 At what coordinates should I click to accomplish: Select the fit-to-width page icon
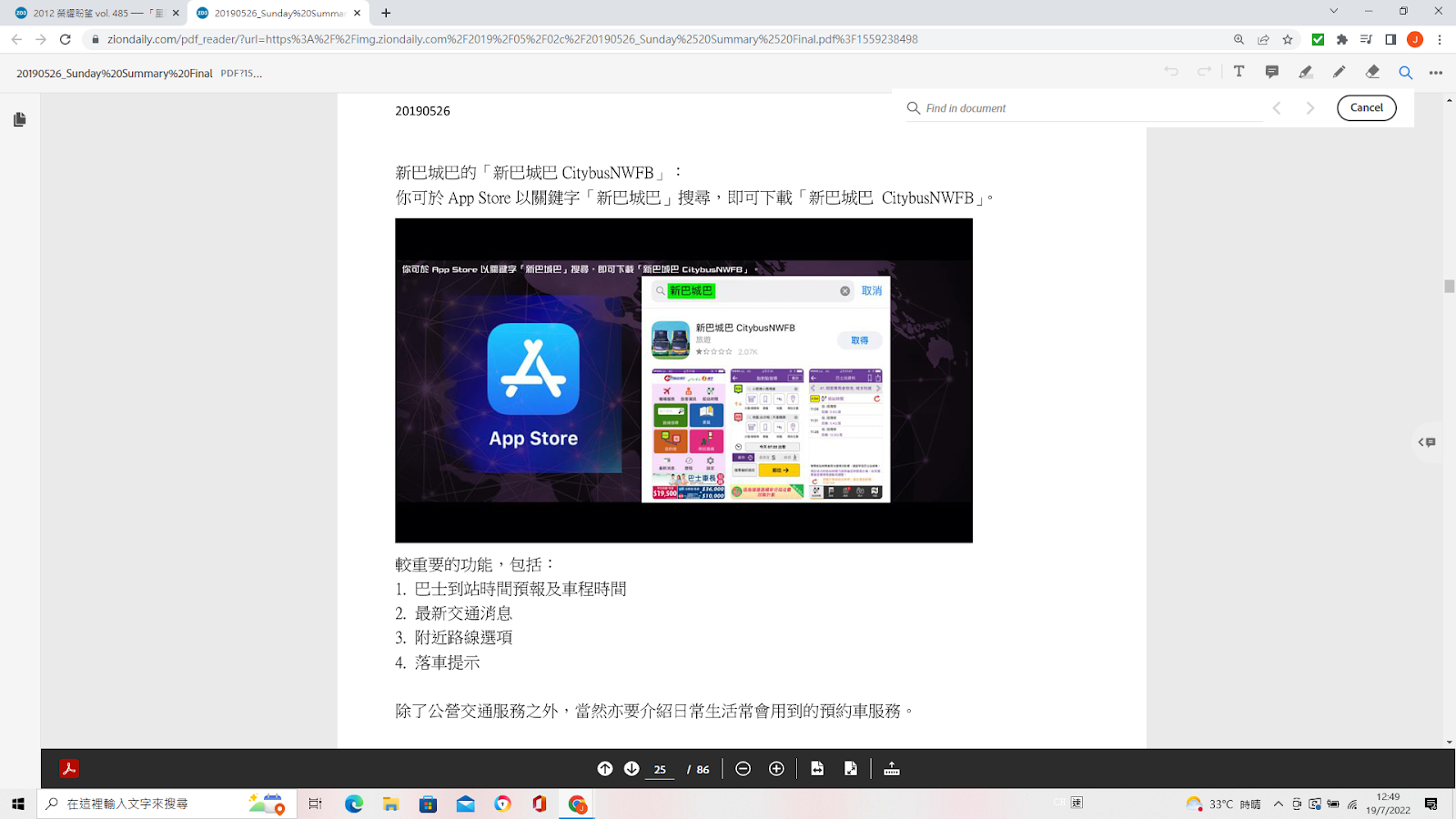[x=817, y=769]
